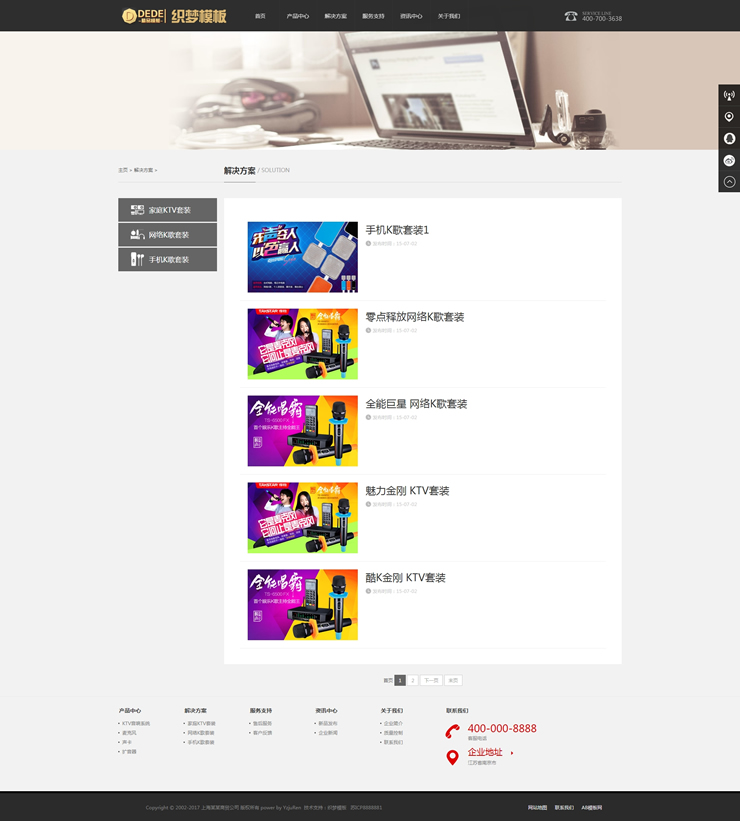The width and height of the screenshot is (740, 821).
Task: Click the DEDE 织梦模板 site logo
Action: click(174, 16)
